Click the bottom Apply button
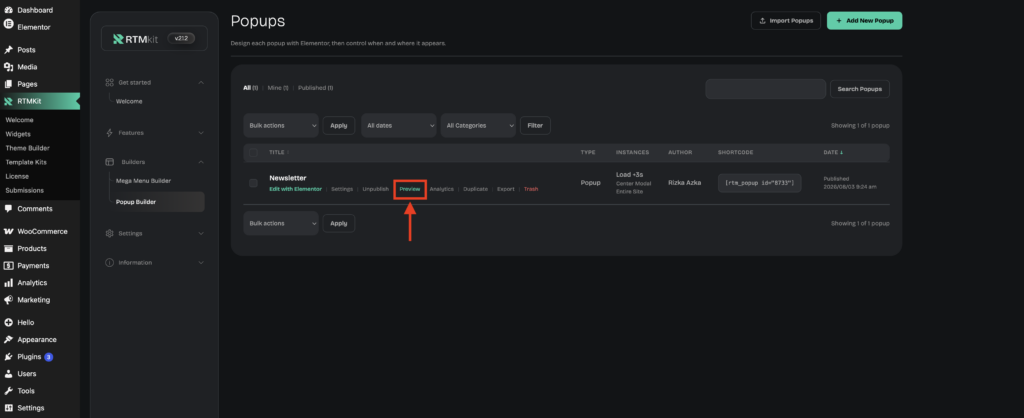The width and height of the screenshot is (1024, 418). tap(339, 223)
